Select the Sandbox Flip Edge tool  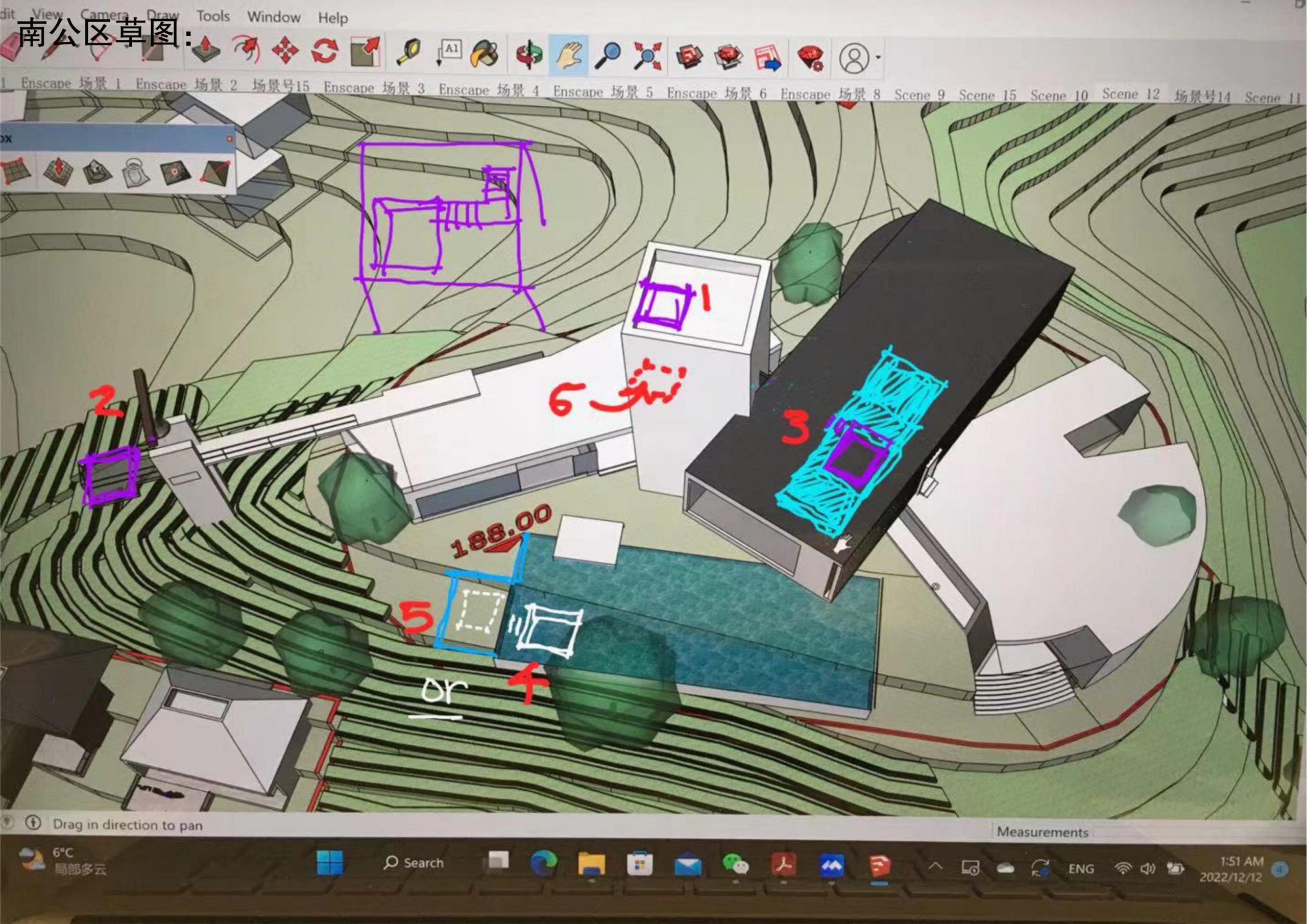214,172
